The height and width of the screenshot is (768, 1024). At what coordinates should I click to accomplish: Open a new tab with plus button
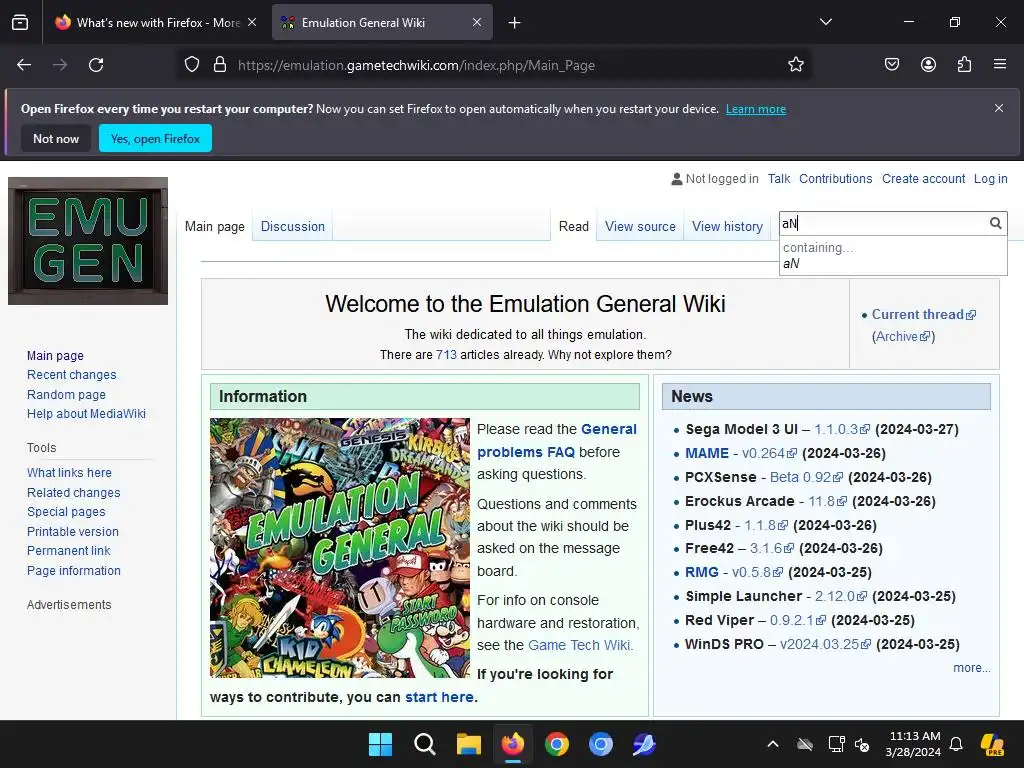coord(515,23)
